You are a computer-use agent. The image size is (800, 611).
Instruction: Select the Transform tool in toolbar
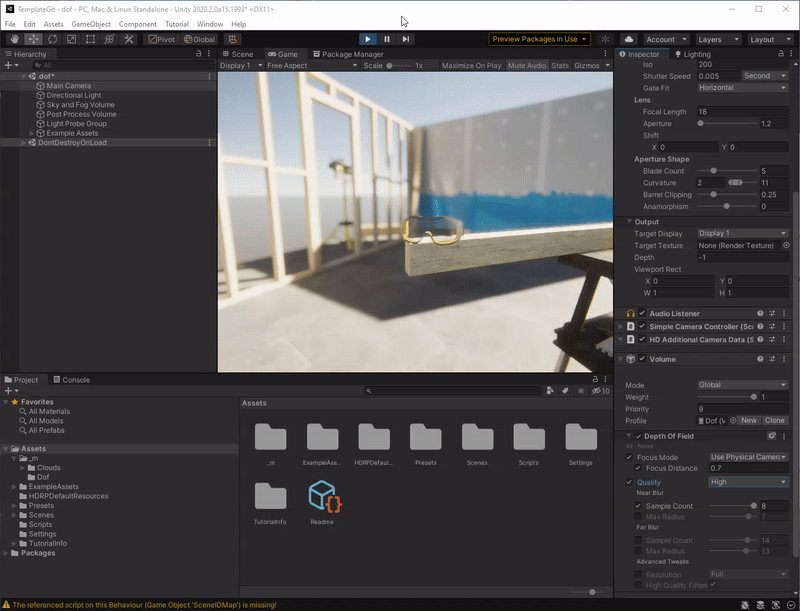click(x=109, y=39)
